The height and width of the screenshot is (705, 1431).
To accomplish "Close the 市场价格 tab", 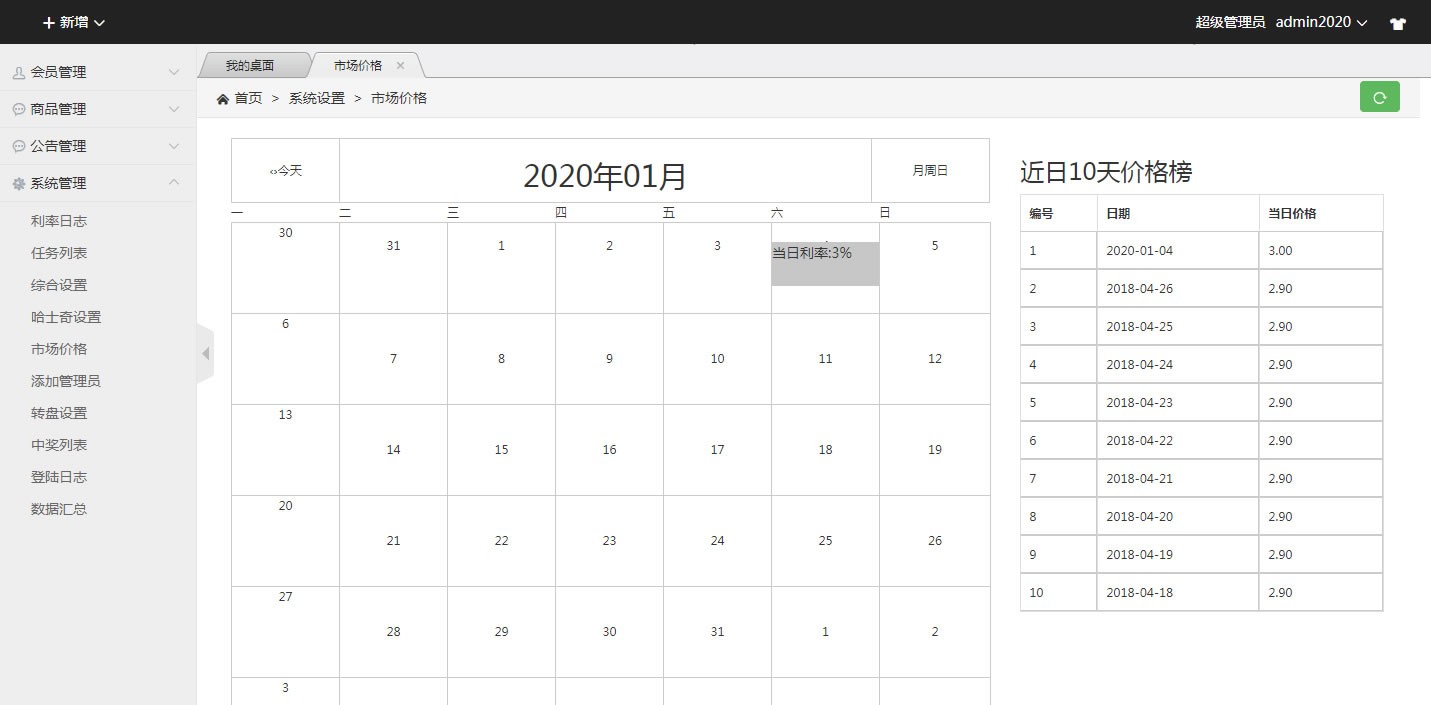I will (x=400, y=65).
